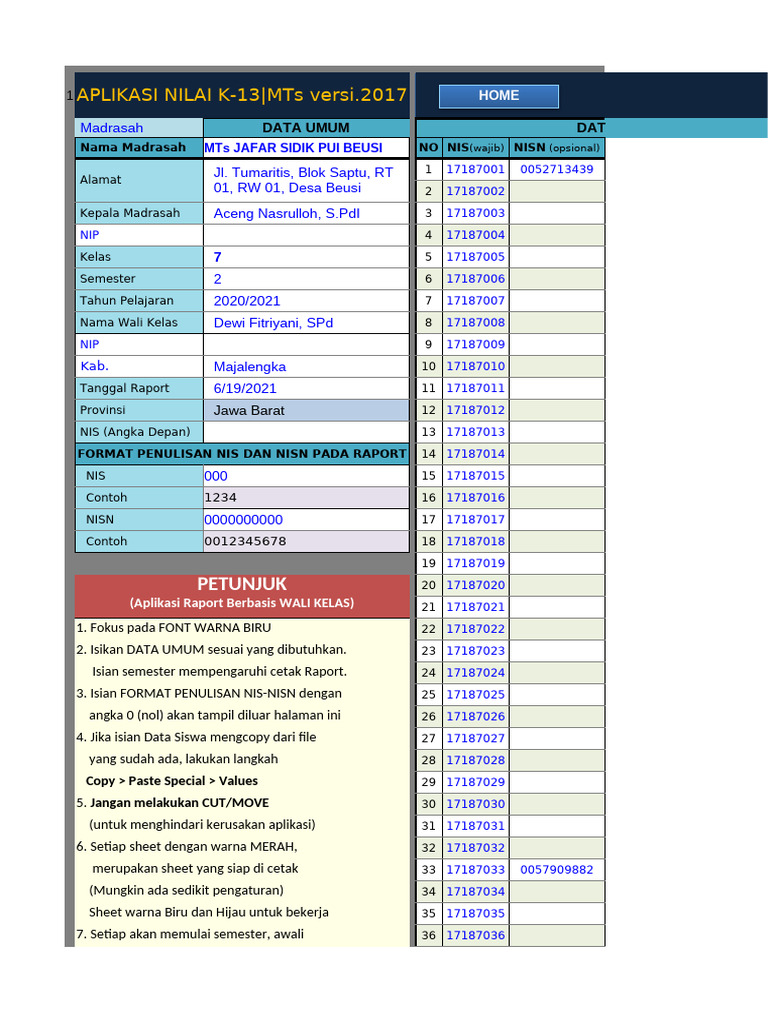768x1024 pixels.
Task: Select NIS cell 17187019
Action: point(475,563)
